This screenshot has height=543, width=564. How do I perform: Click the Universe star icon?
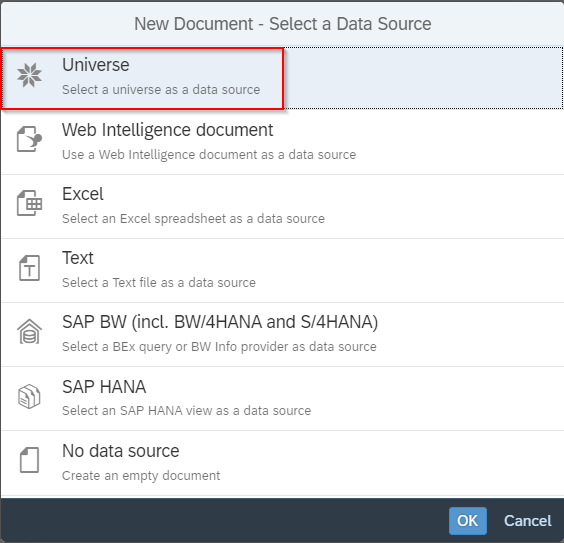coord(29,75)
